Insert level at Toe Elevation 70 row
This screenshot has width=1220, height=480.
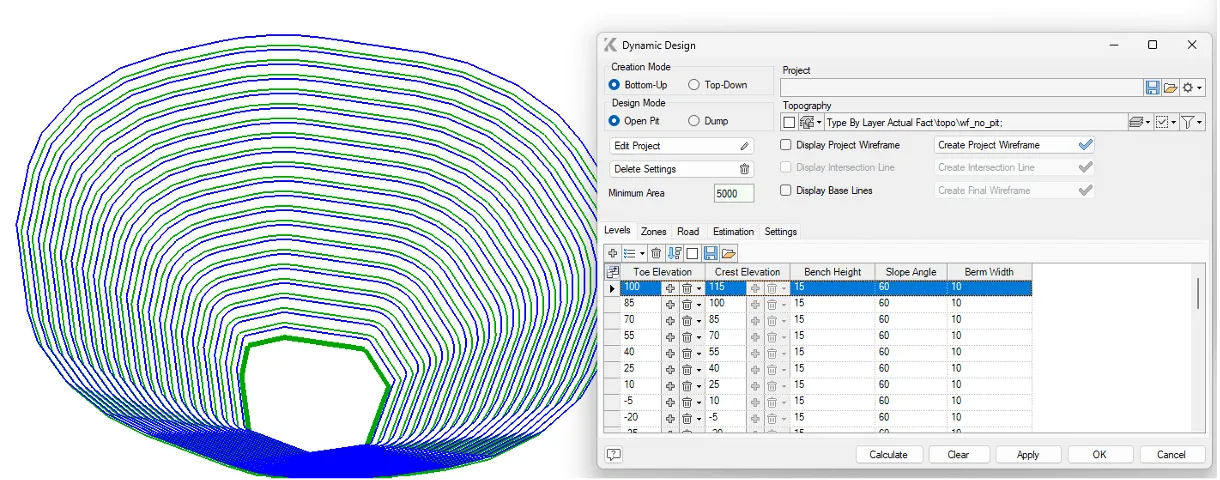671,320
